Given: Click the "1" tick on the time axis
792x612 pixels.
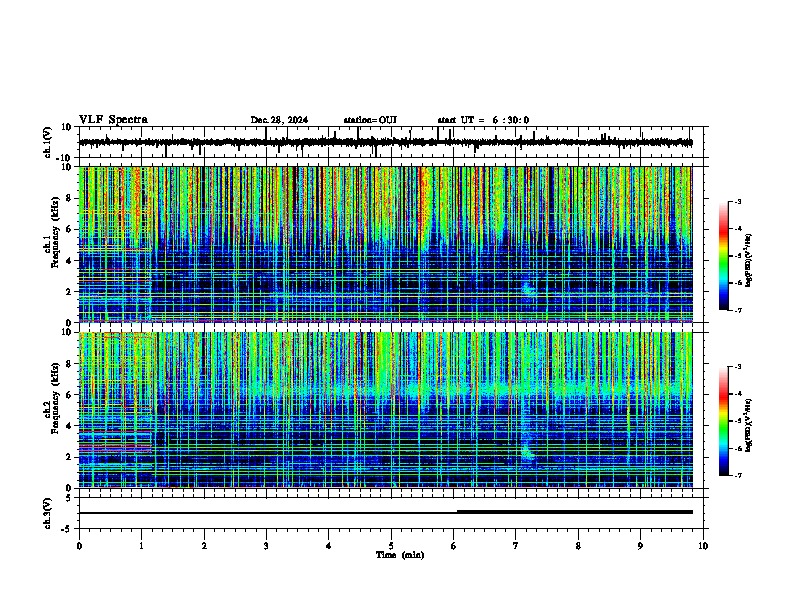Looking at the screenshot, I should point(141,546).
